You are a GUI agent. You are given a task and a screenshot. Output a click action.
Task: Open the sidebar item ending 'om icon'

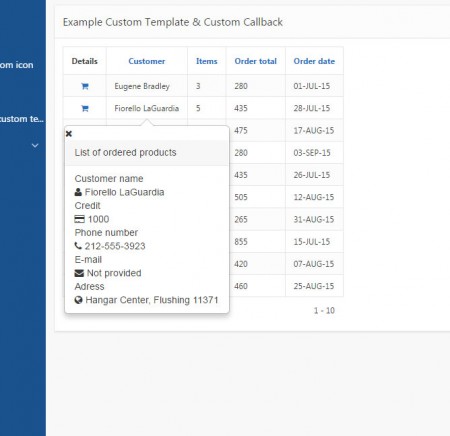click(17, 65)
